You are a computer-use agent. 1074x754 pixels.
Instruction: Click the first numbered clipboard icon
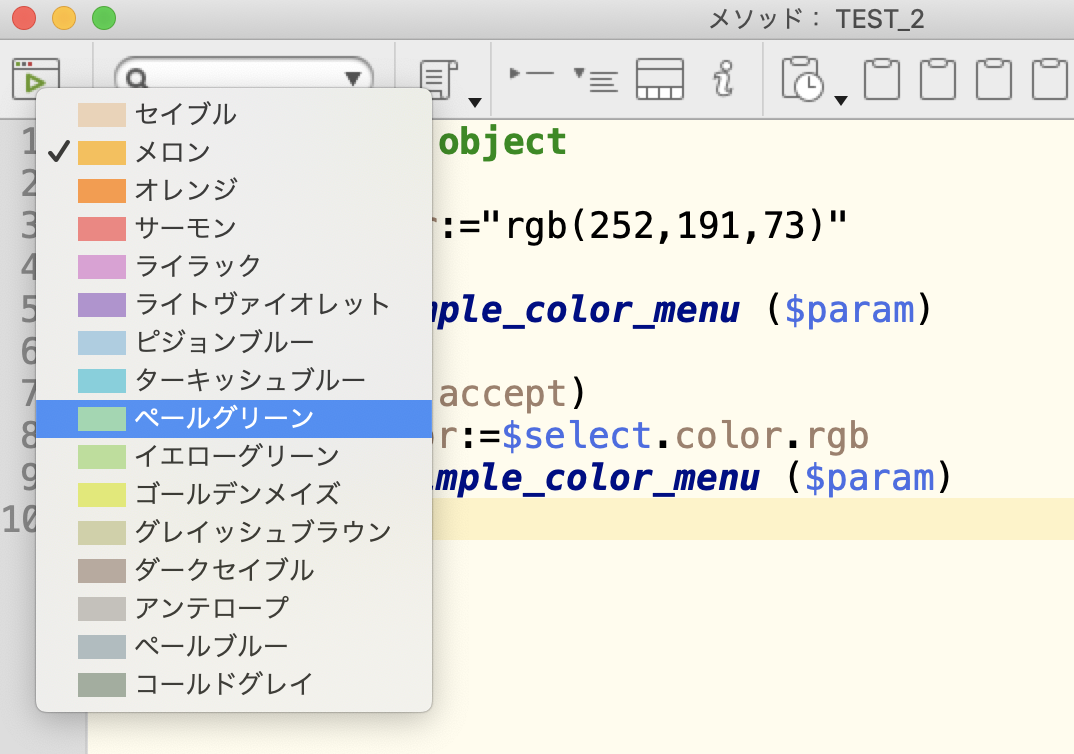[881, 78]
